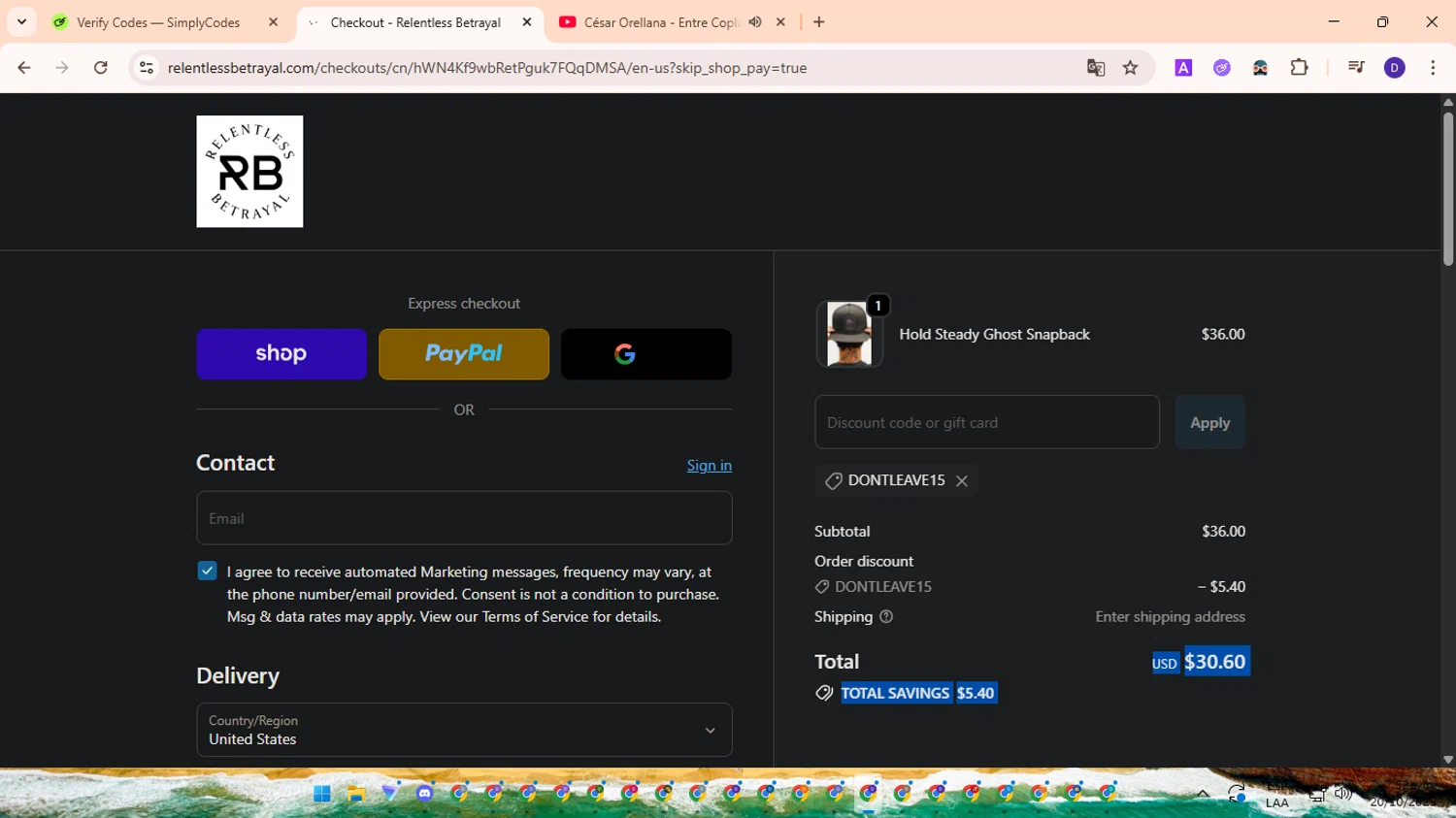This screenshot has height=818, width=1456.
Task: Follow the Sign in link
Action: pos(710,465)
